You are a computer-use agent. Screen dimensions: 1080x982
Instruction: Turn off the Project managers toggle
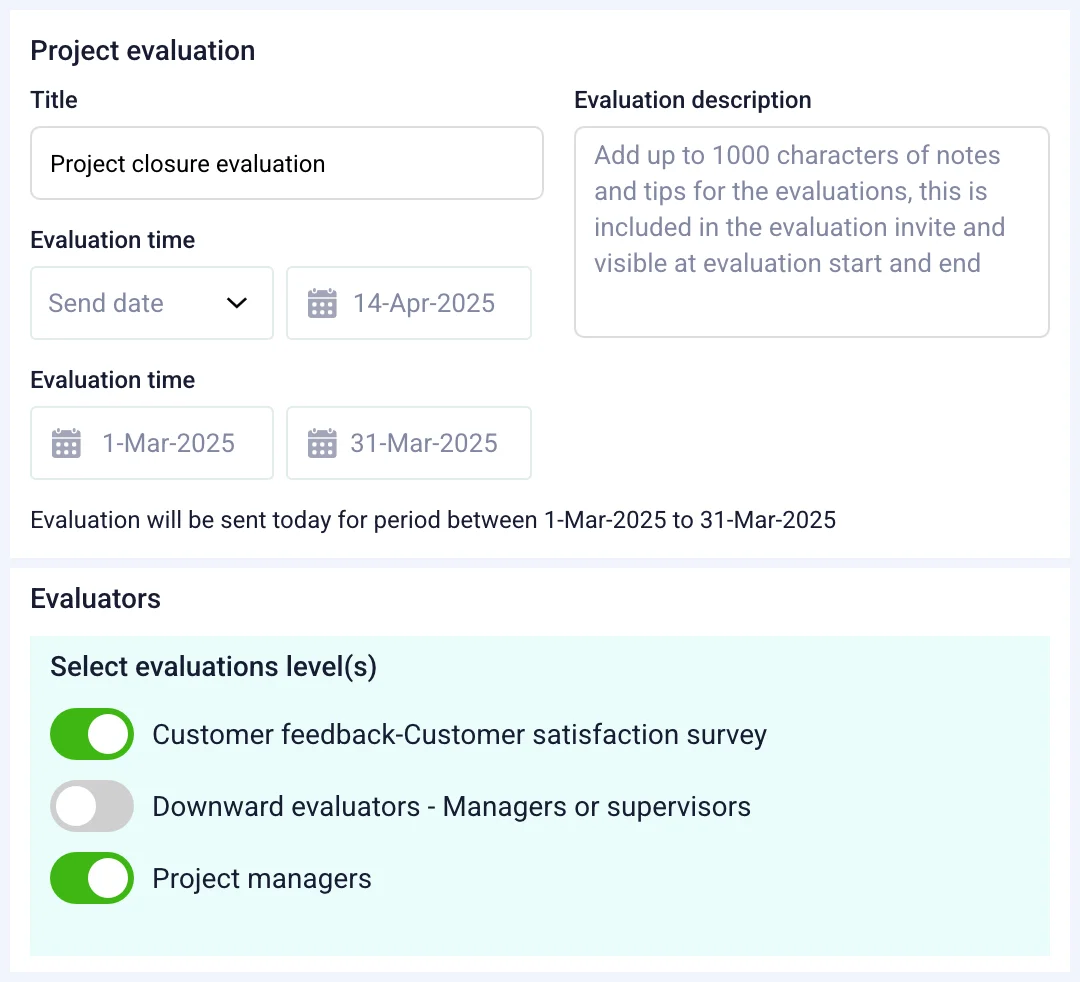pos(91,877)
